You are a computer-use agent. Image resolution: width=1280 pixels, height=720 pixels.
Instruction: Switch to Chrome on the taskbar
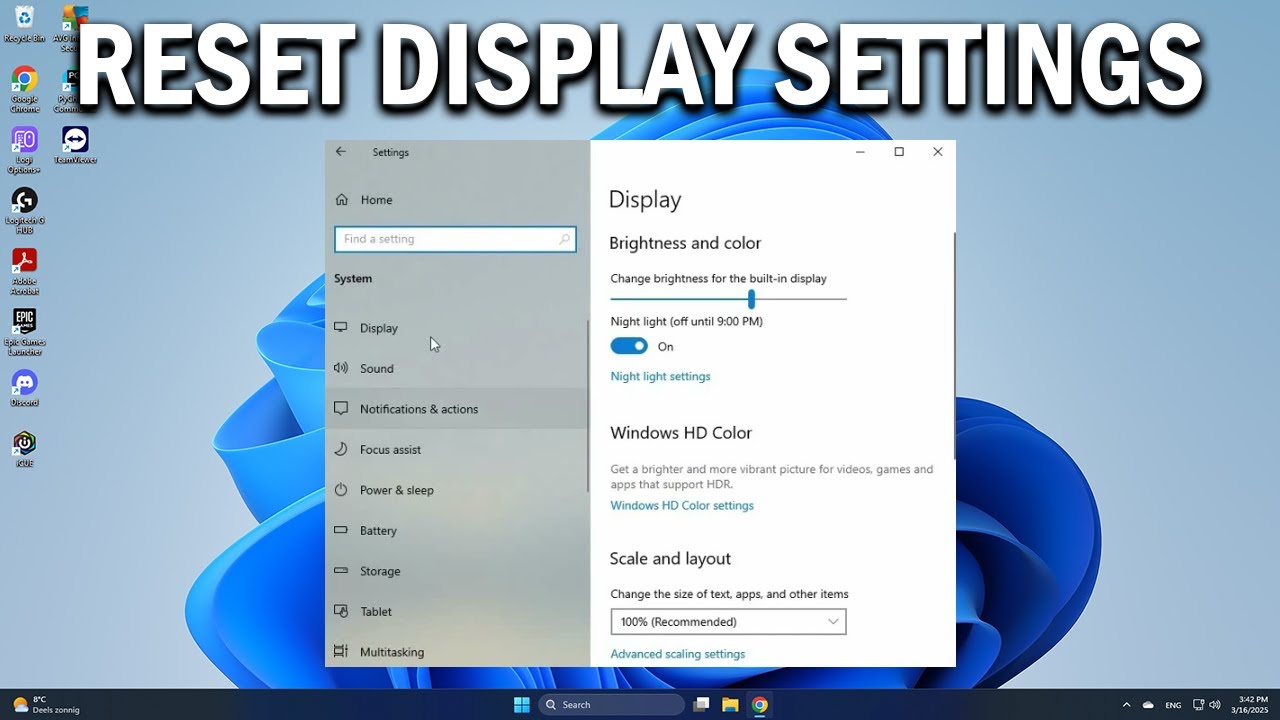coord(760,705)
